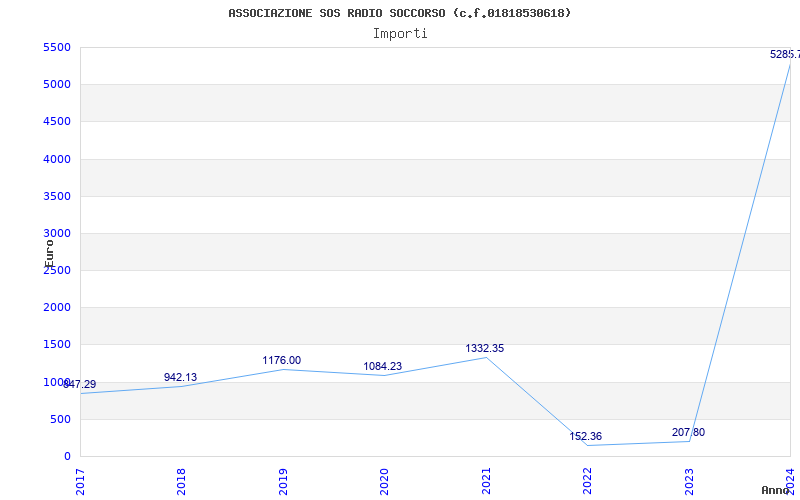Click the 2023 x-axis year label

tap(689, 482)
